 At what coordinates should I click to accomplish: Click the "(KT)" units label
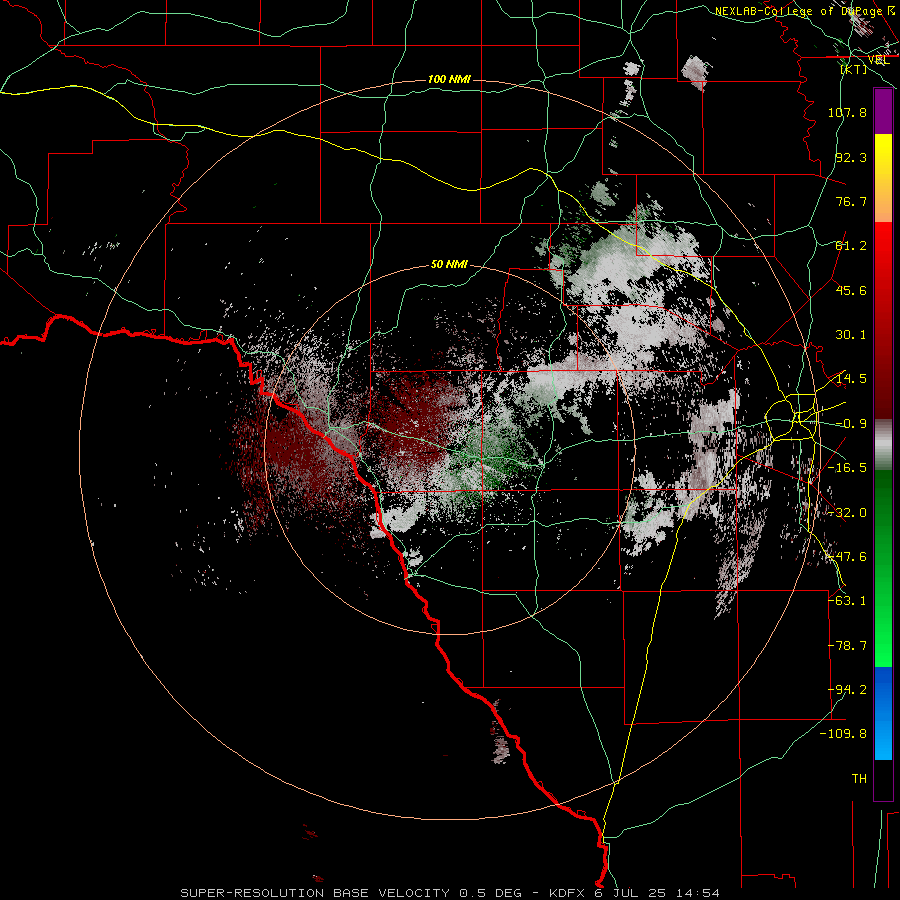[x=854, y=69]
